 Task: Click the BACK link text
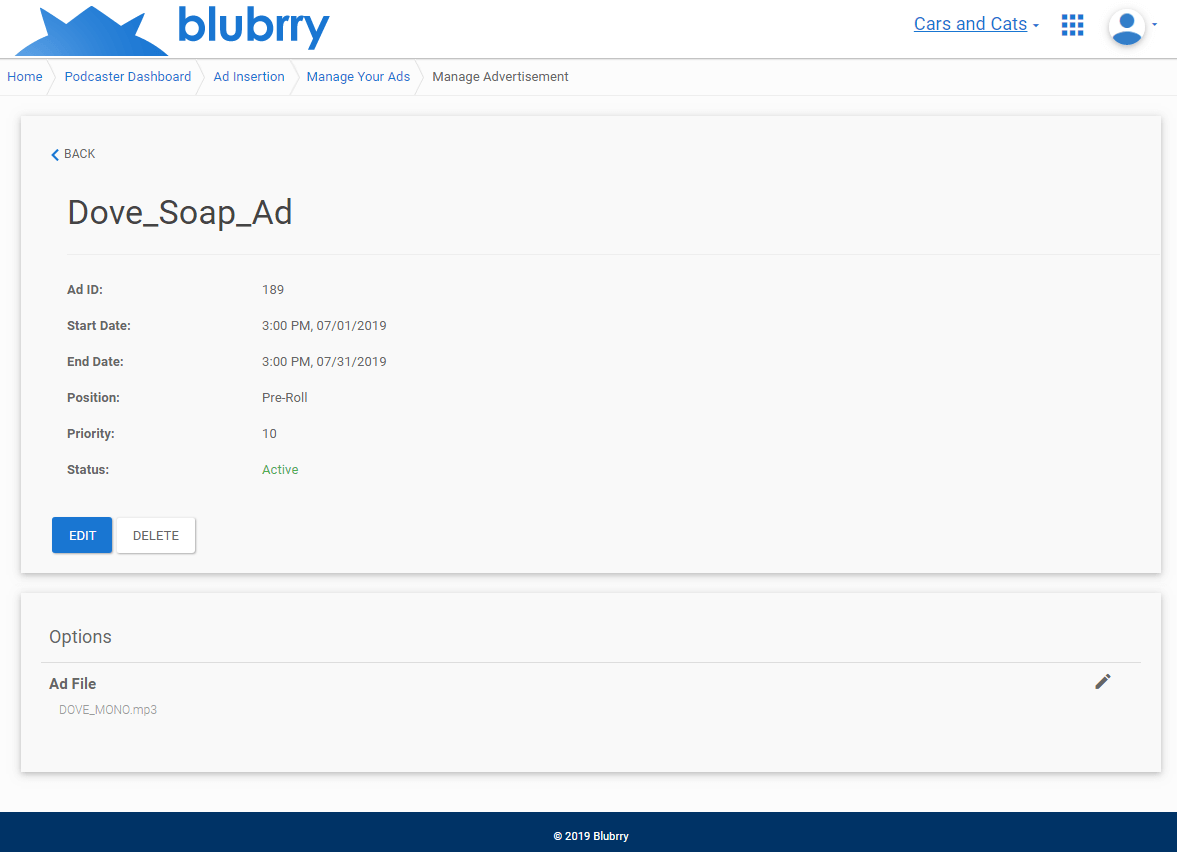pyautogui.click(x=80, y=154)
